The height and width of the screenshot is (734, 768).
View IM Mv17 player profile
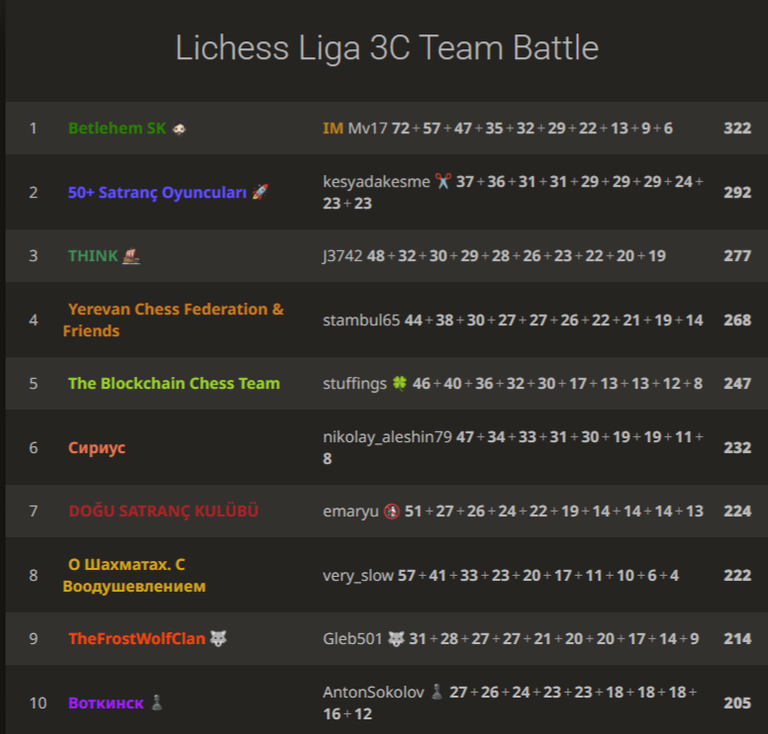[x=355, y=128]
